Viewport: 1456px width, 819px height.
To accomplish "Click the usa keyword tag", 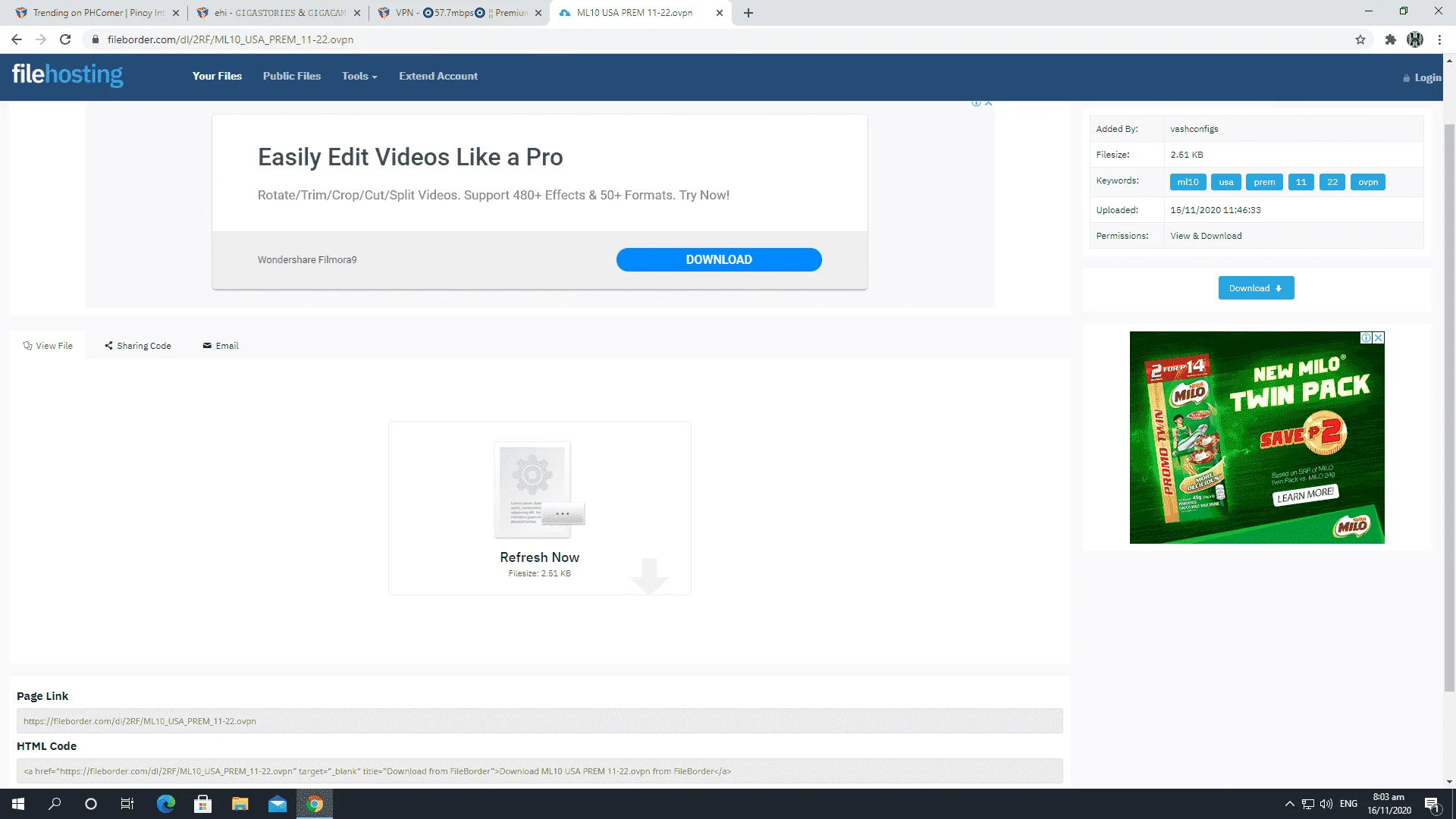I will click(x=1226, y=182).
